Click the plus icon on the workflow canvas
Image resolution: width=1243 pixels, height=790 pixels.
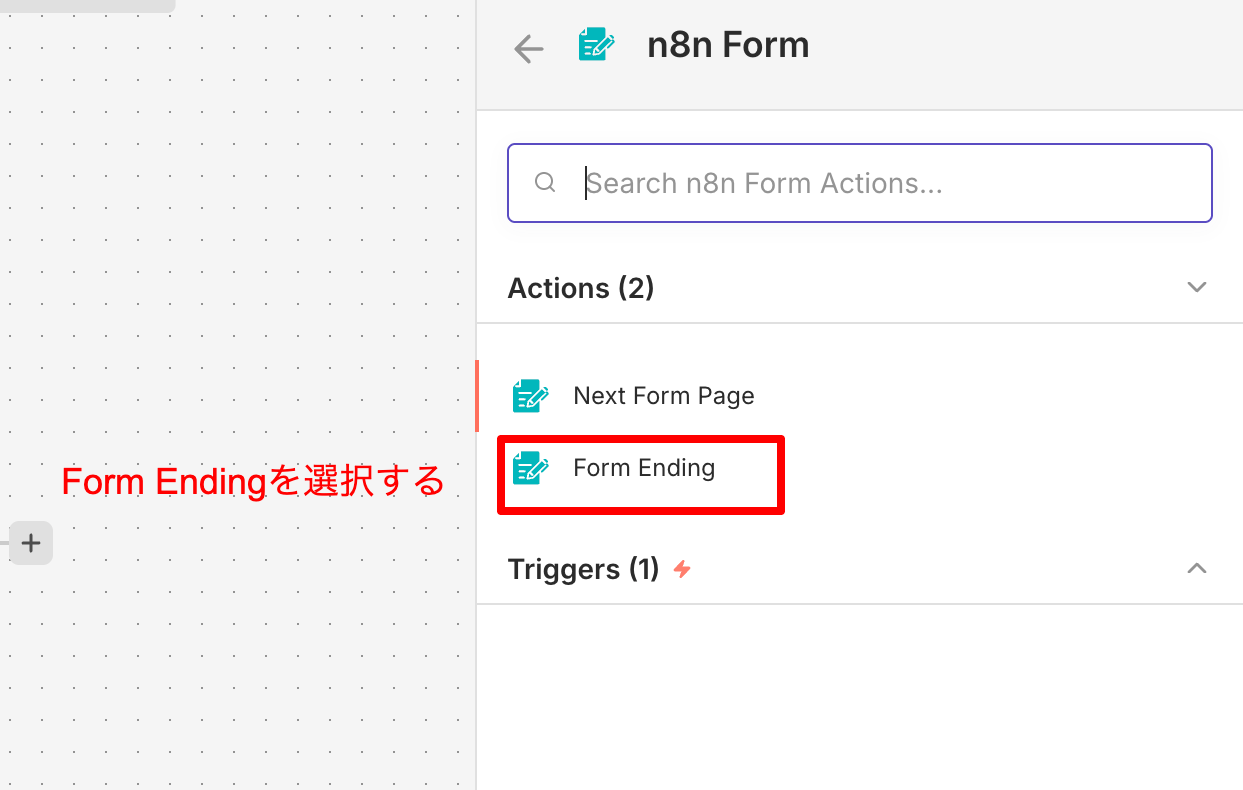point(30,542)
